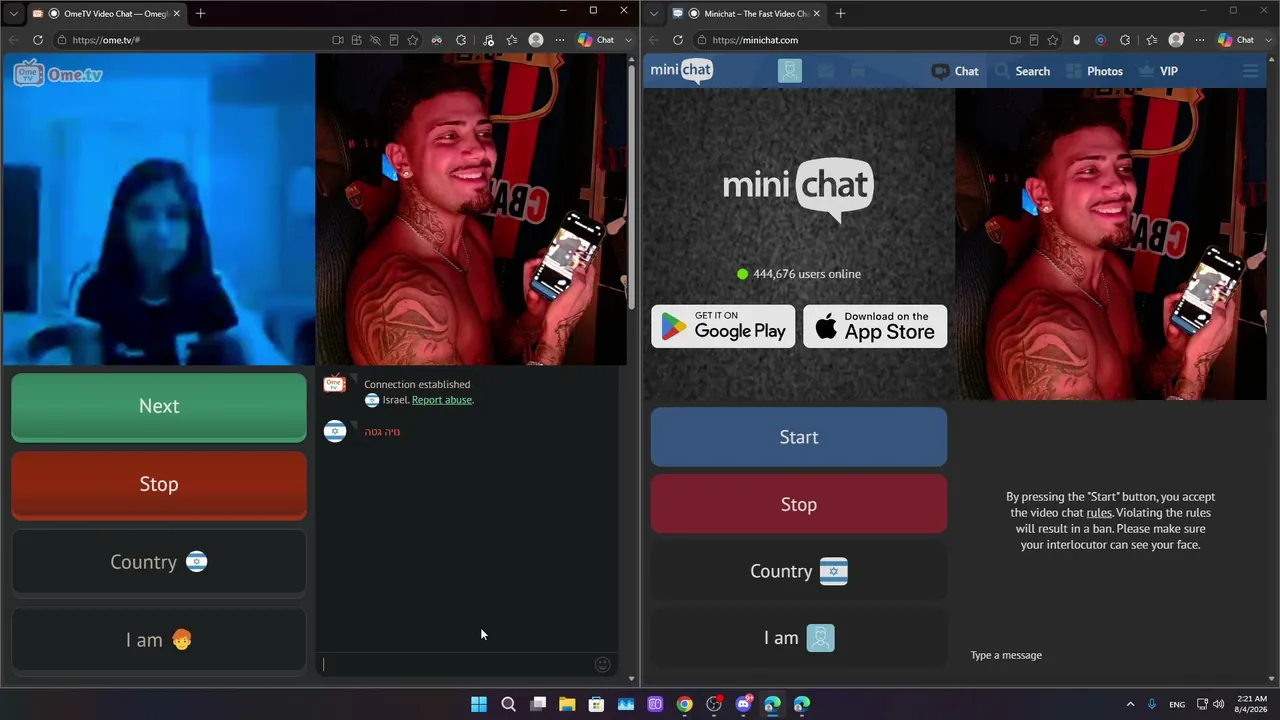Click the red Stop button in OmeTV
Image resolution: width=1280 pixels, height=720 pixels.
[x=159, y=484]
